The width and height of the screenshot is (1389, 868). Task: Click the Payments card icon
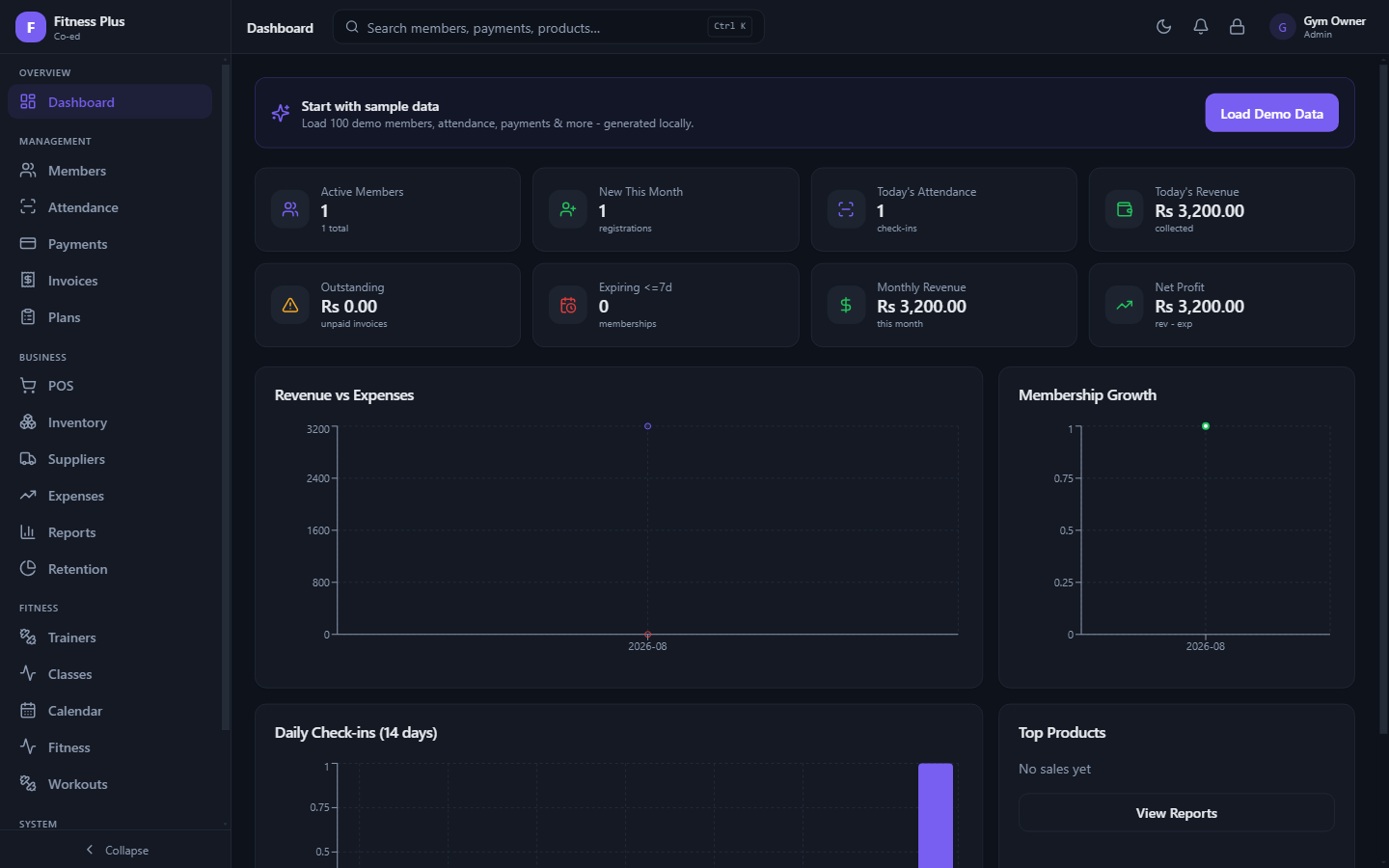[x=28, y=243]
